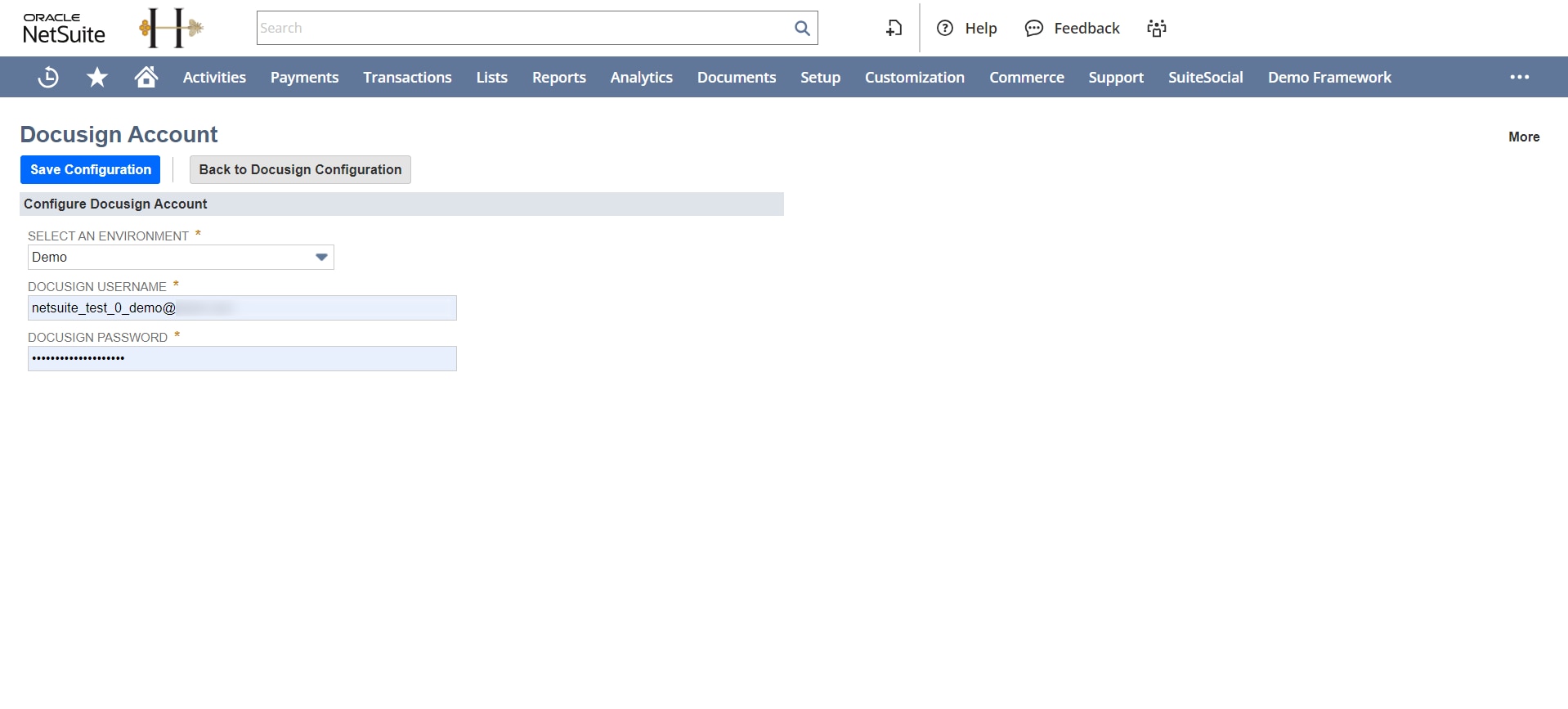Viewport: 1568px width, 709px height.
Task: Open the Reports menu
Action: coord(558,77)
